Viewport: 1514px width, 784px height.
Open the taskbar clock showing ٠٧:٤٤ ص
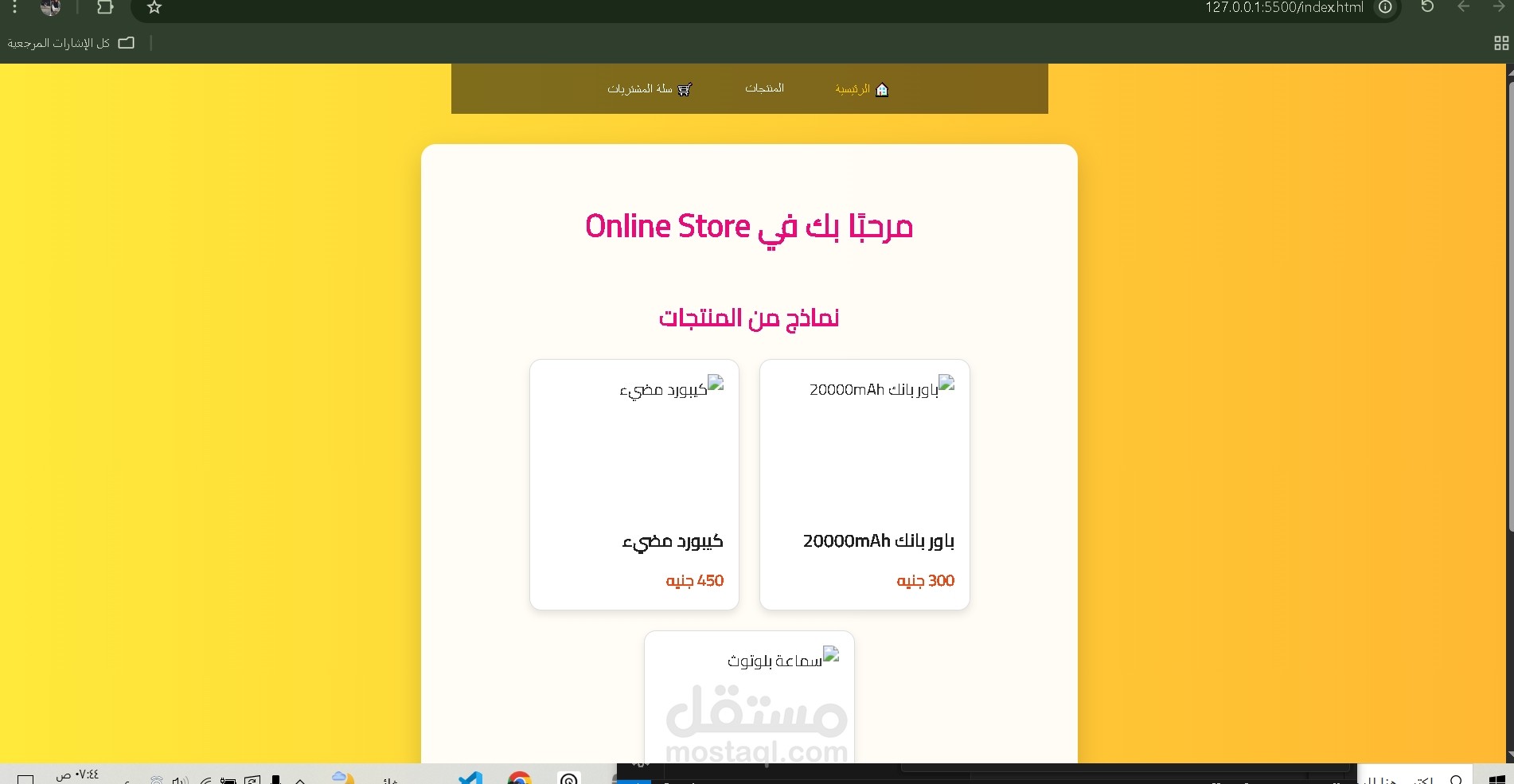pos(77,774)
